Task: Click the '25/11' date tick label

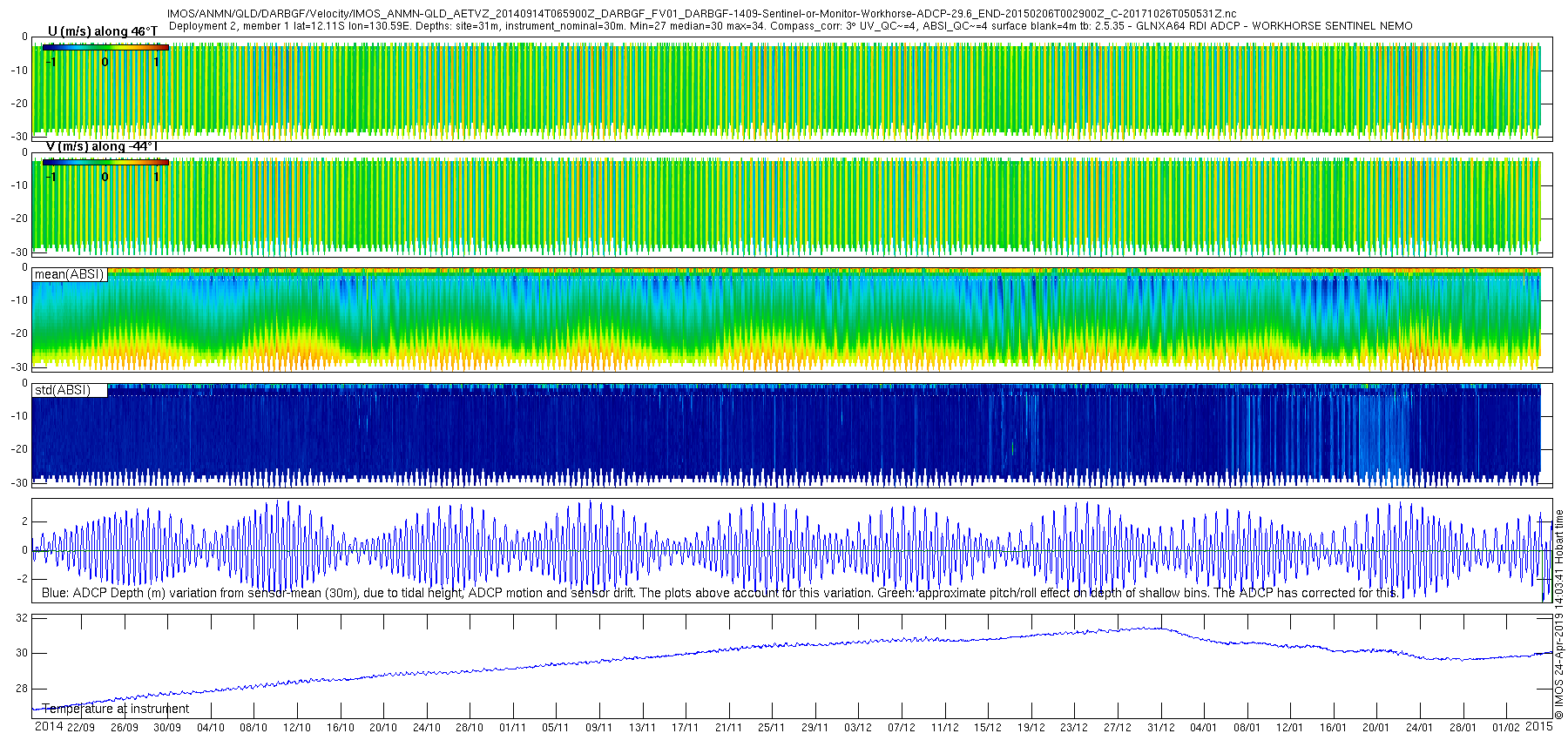Action: tap(772, 728)
